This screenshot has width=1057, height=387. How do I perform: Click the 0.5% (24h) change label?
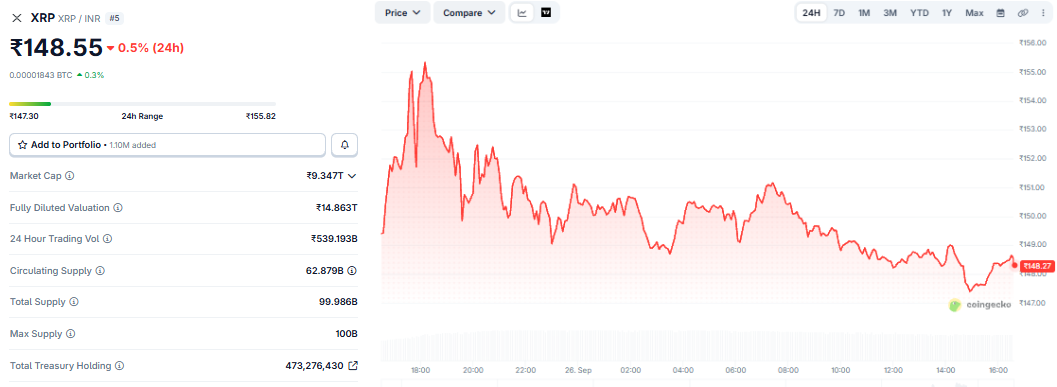(x=146, y=48)
